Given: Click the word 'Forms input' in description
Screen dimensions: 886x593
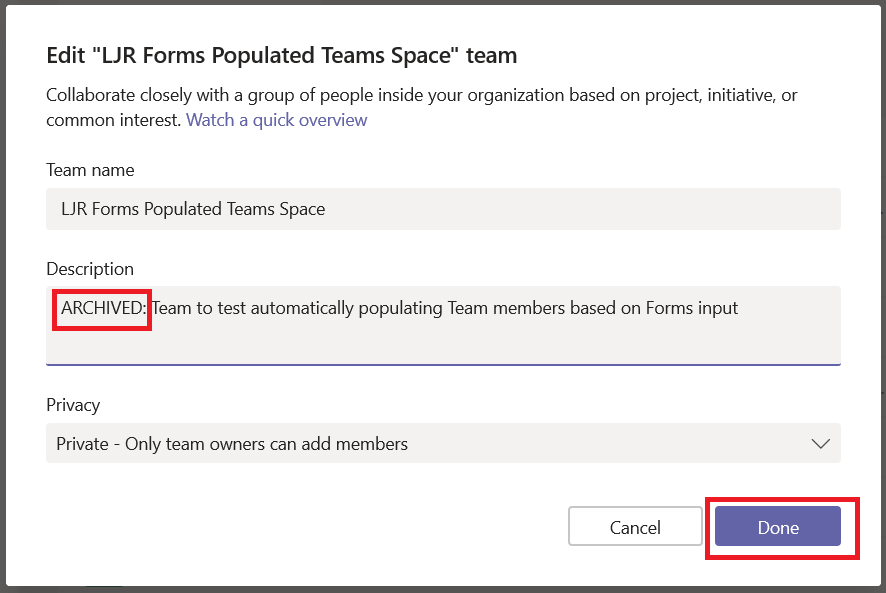Looking at the screenshot, I should click(x=692, y=308).
